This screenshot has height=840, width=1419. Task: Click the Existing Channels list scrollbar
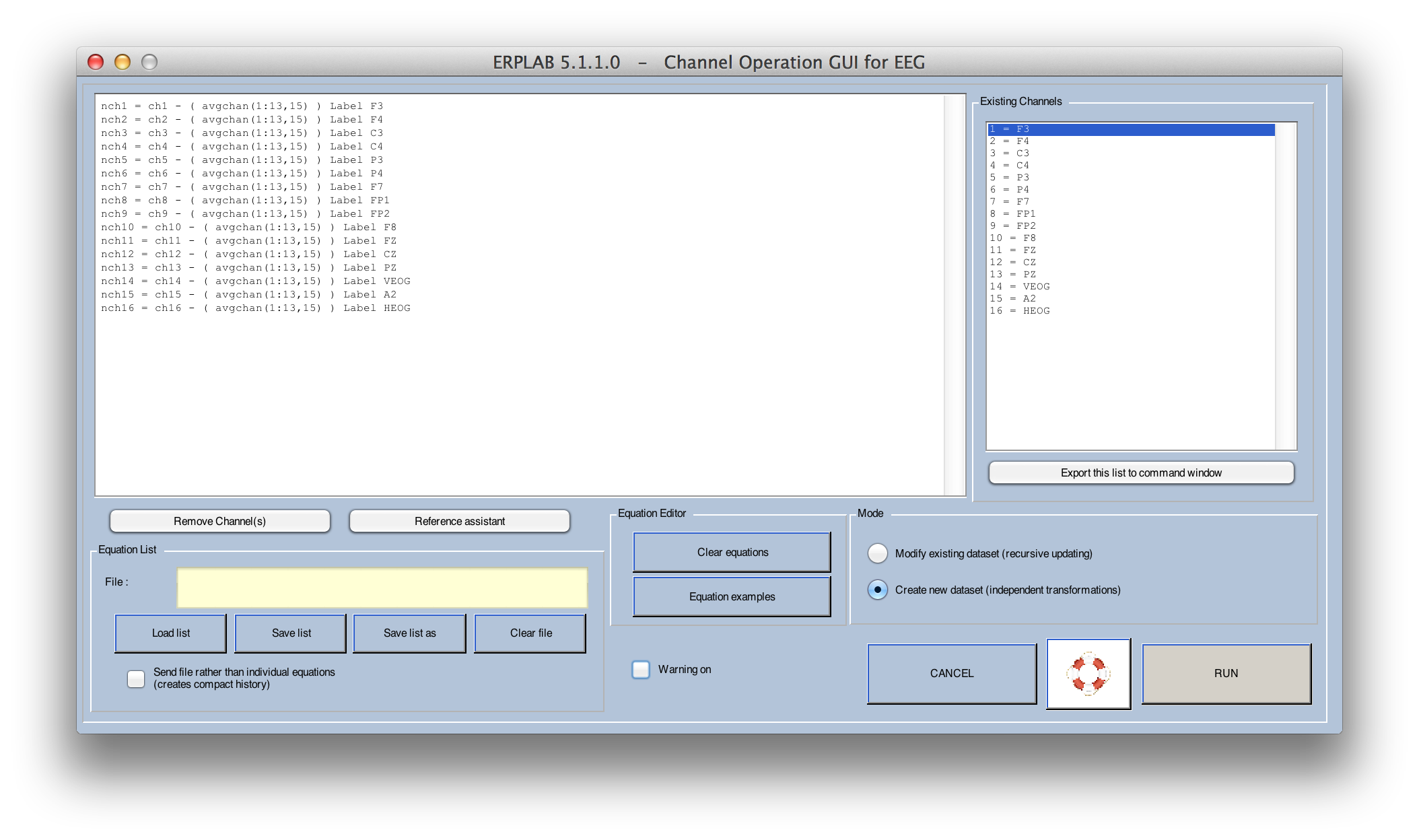click(x=1285, y=286)
